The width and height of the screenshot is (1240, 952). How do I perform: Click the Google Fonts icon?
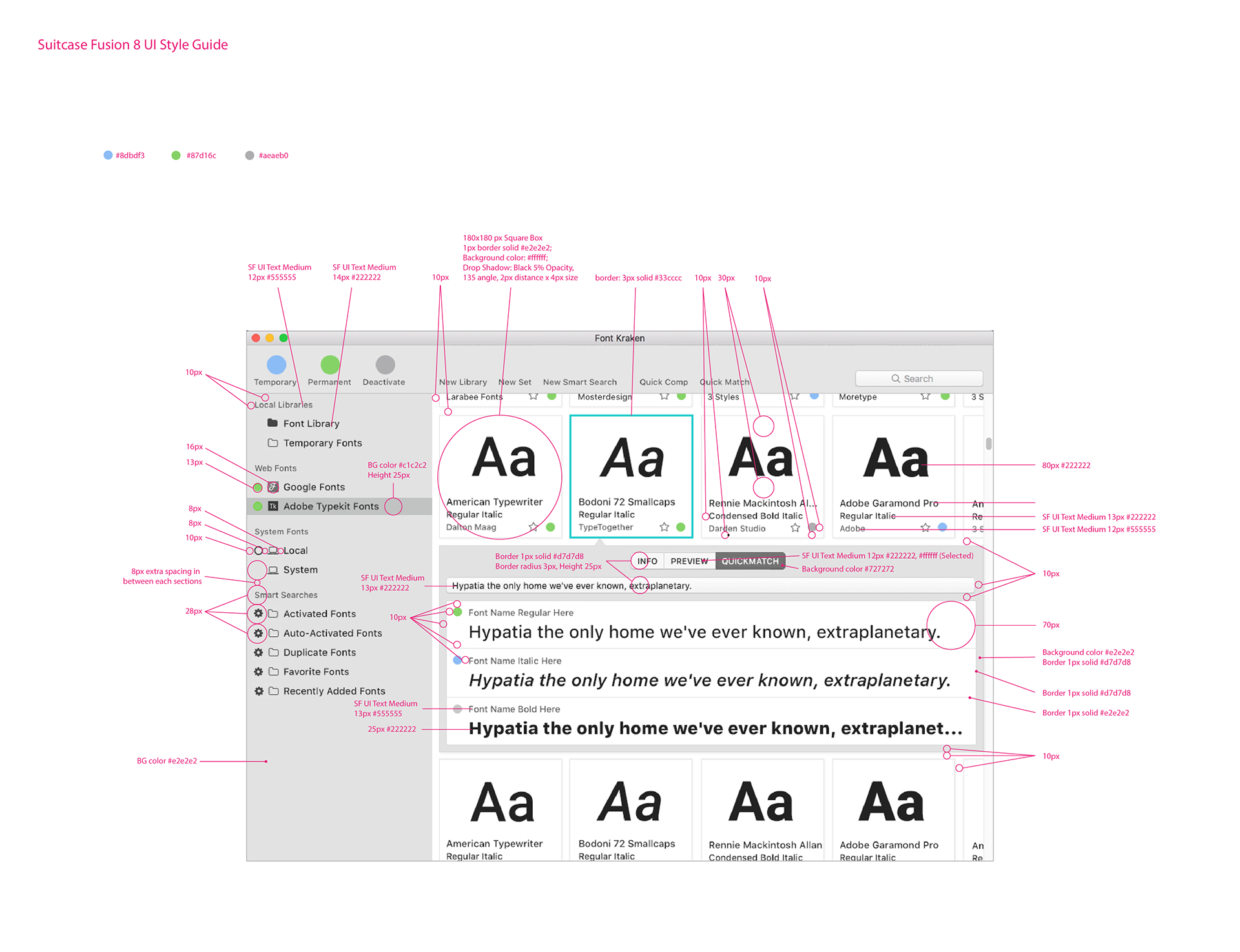tap(273, 487)
